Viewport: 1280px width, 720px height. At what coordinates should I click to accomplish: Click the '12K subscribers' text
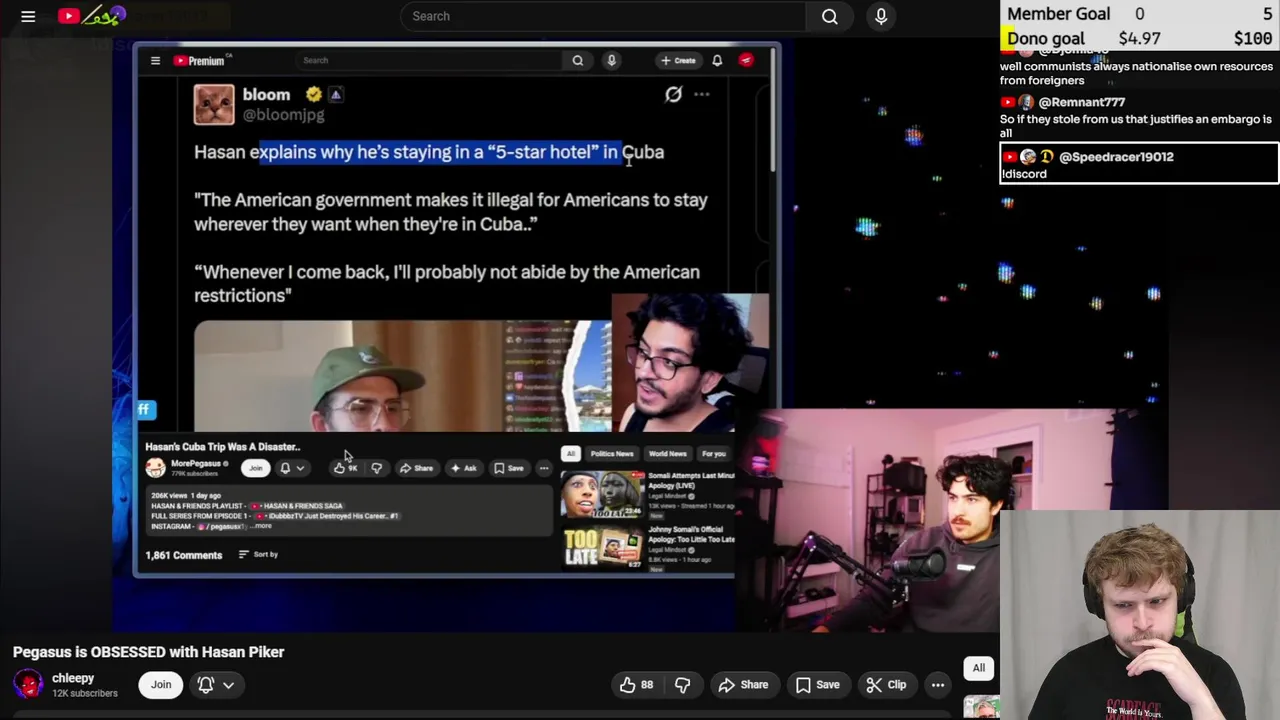[85, 693]
